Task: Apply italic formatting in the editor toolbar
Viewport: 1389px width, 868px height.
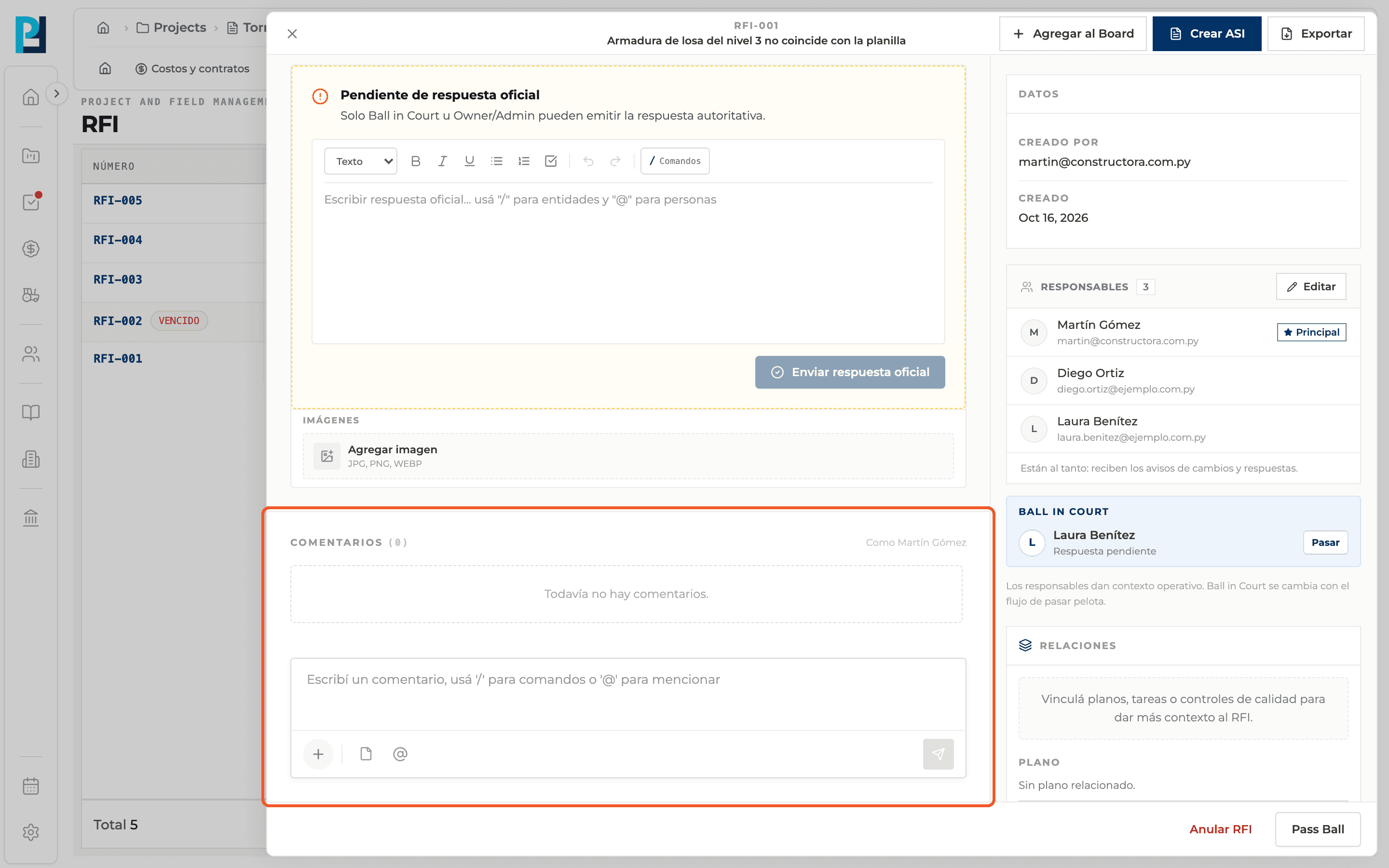Action: coord(443,162)
